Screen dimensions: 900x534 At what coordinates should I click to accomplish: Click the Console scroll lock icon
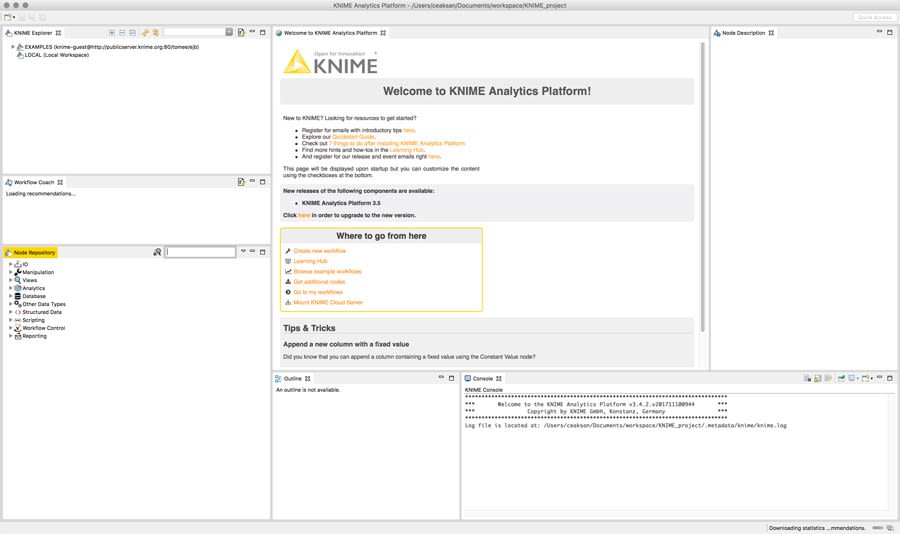click(818, 378)
